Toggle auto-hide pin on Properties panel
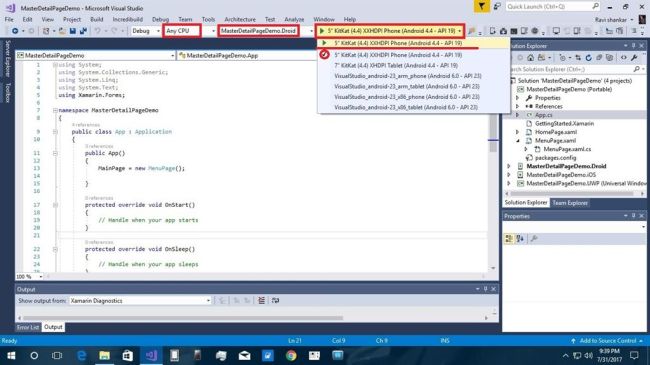650x365 pixels. tap(633, 216)
